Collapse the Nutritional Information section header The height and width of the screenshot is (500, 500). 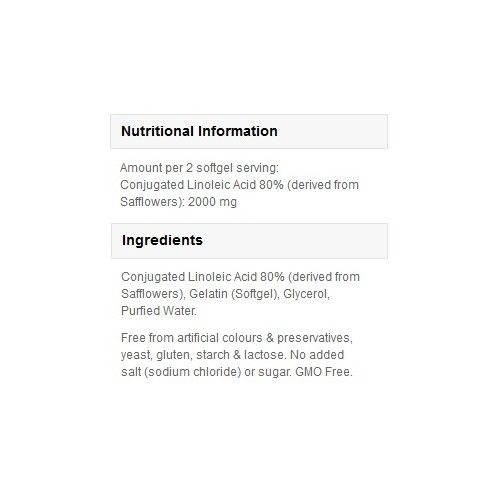click(249, 131)
